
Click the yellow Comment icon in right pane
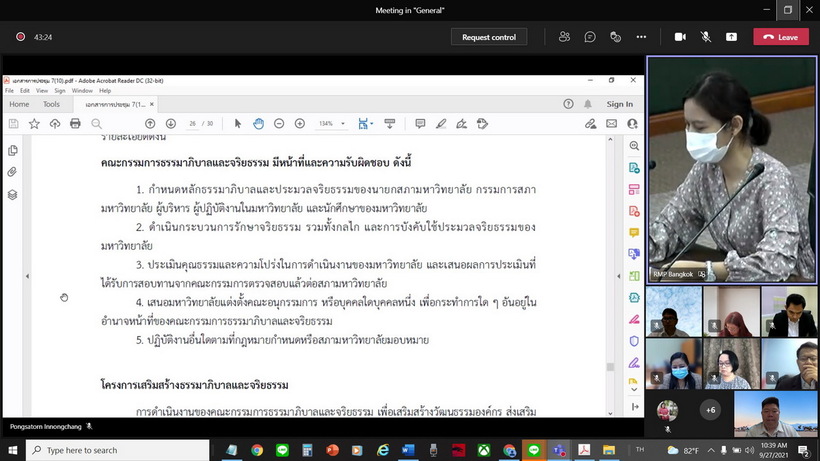click(634, 233)
